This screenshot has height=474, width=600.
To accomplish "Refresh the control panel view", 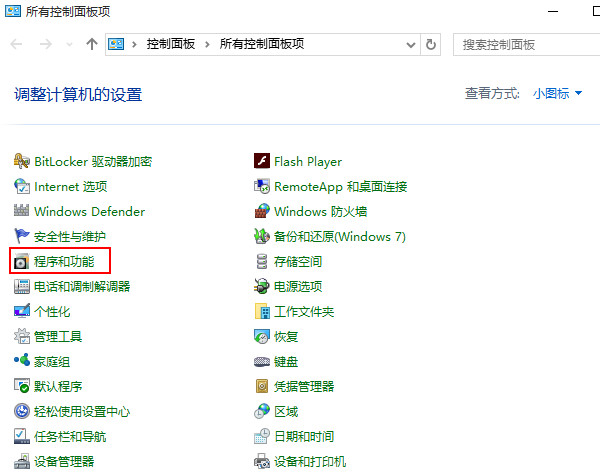I will (x=430, y=45).
